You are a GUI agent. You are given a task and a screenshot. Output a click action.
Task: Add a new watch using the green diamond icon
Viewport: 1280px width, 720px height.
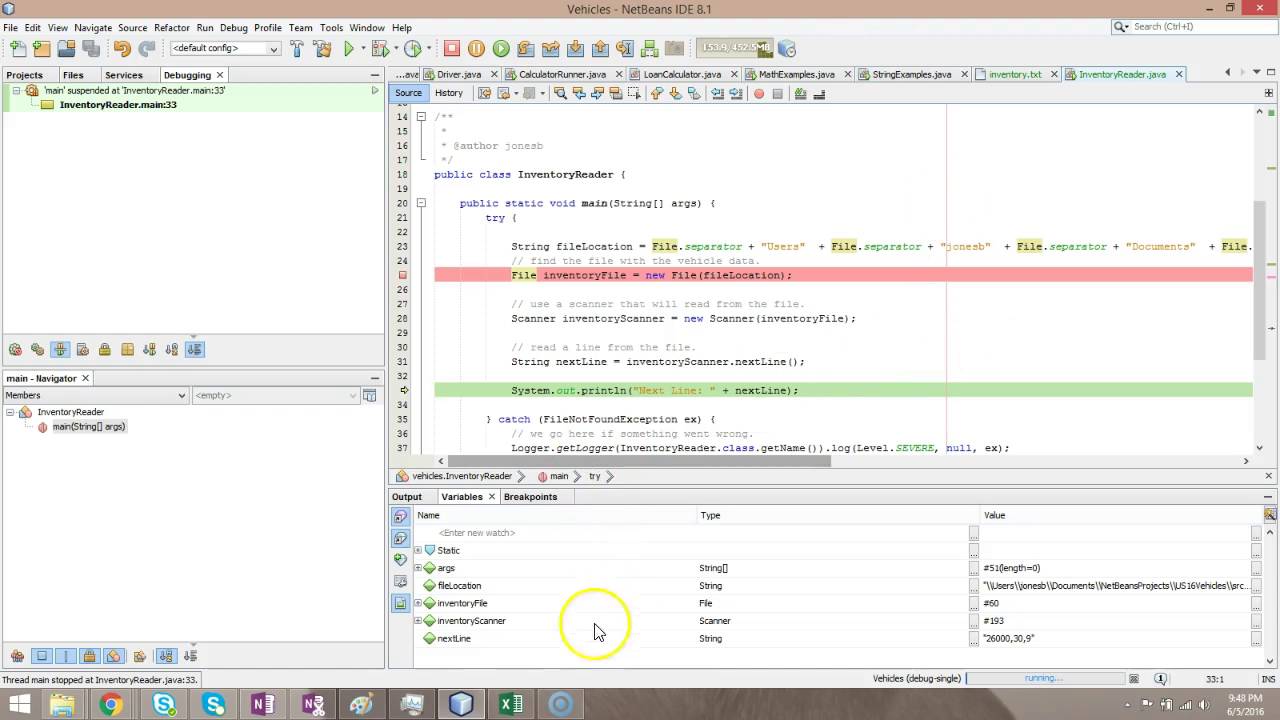pyautogui.click(x=400, y=559)
